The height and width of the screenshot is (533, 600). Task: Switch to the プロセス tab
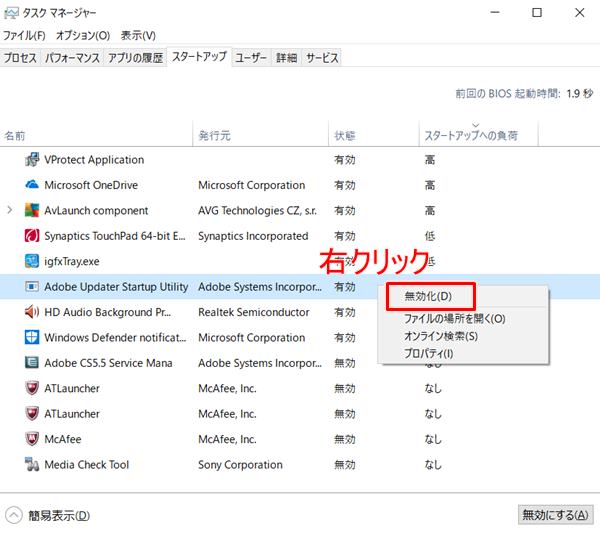[x=20, y=58]
